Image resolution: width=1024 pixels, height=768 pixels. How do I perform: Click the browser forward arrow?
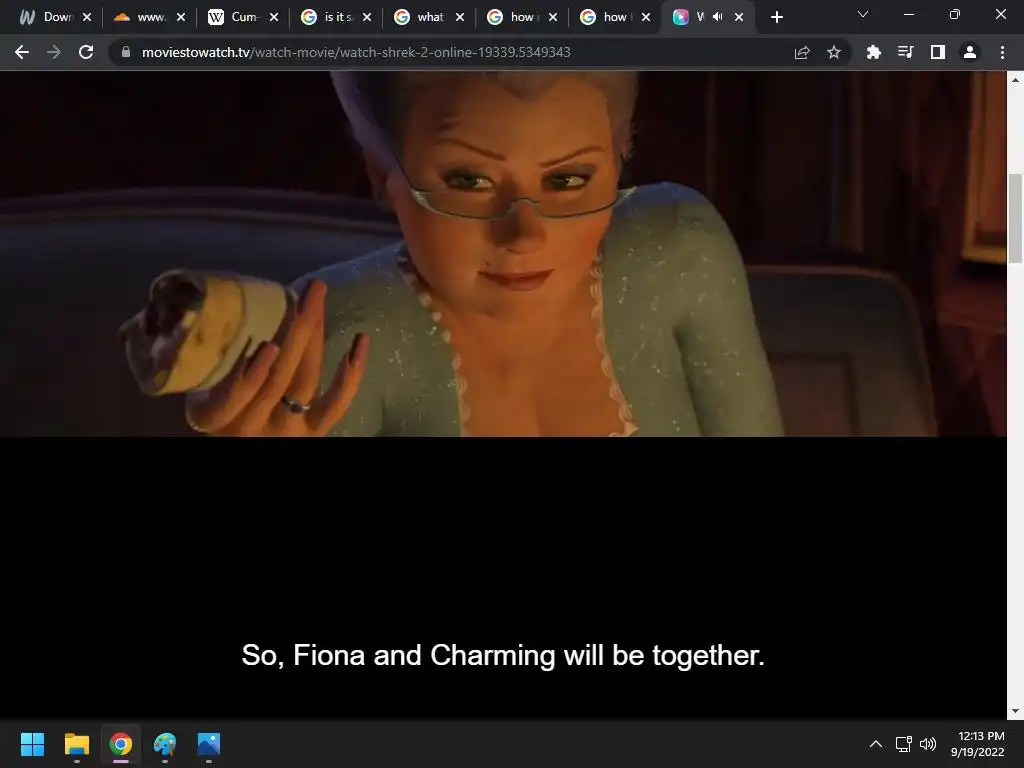[x=54, y=52]
